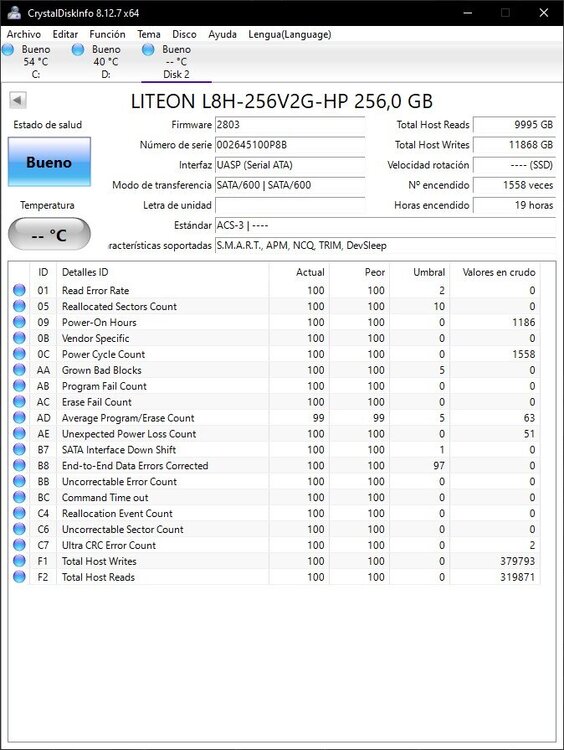This screenshot has height=750, width=564.
Task: Click Total Host Reads value 9995 GB
Action: point(514,125)
